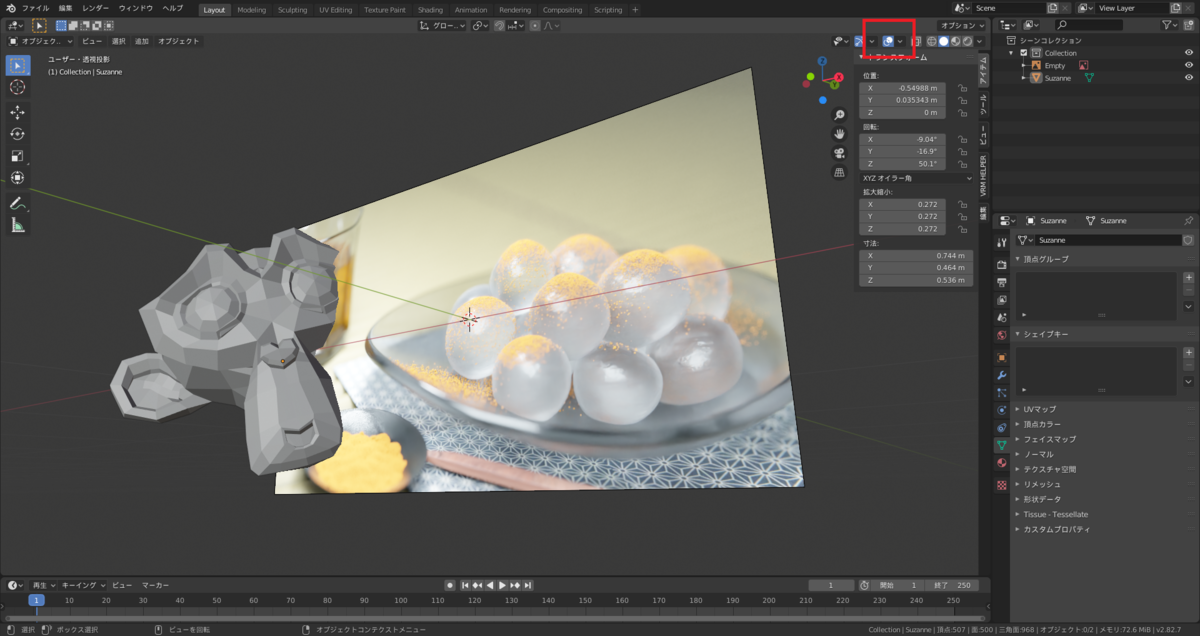Toggle X-ray display mode
The width and height of the screenshot is (1200, 636).
(918, 41)
